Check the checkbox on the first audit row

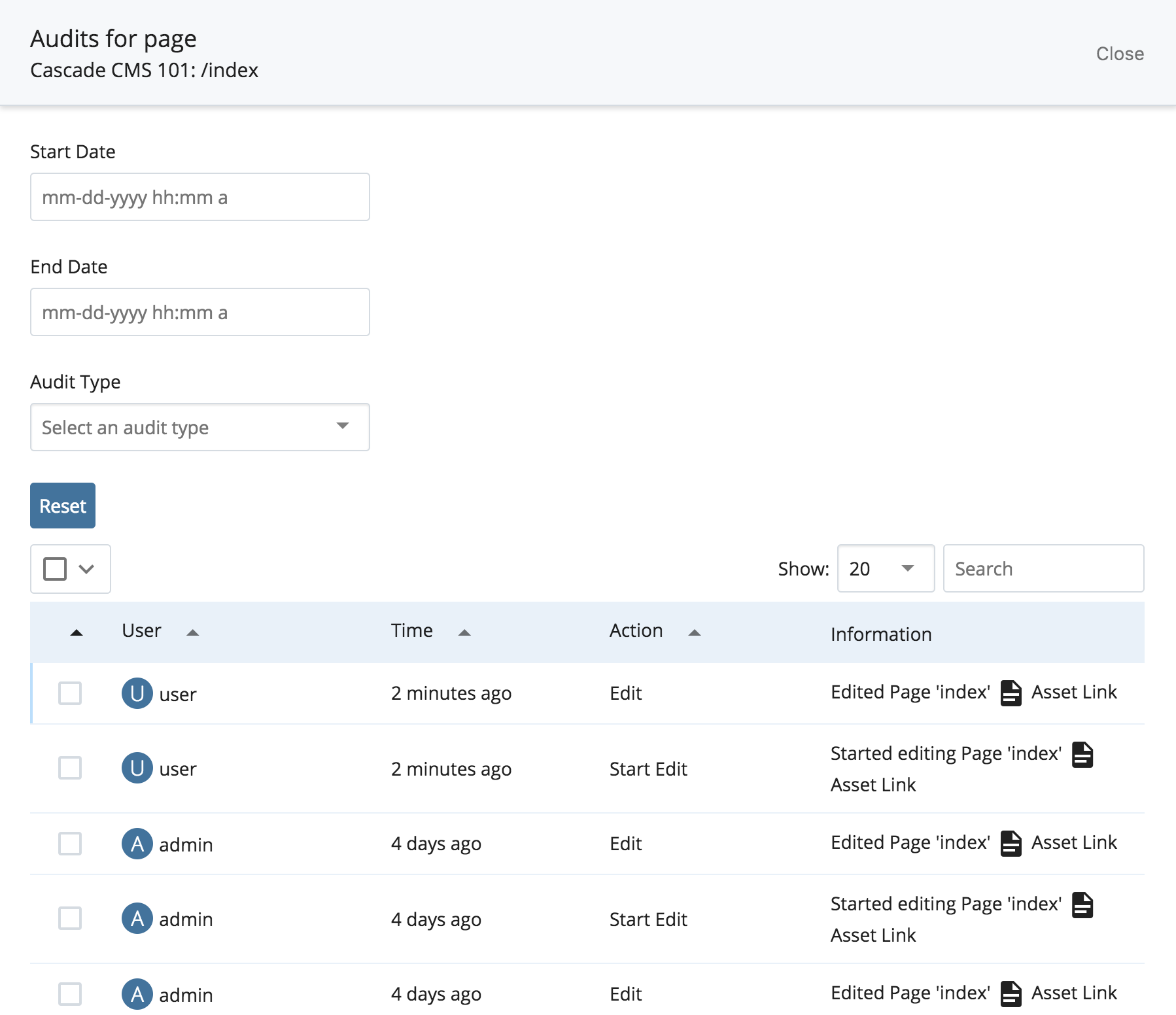point(70,693)
